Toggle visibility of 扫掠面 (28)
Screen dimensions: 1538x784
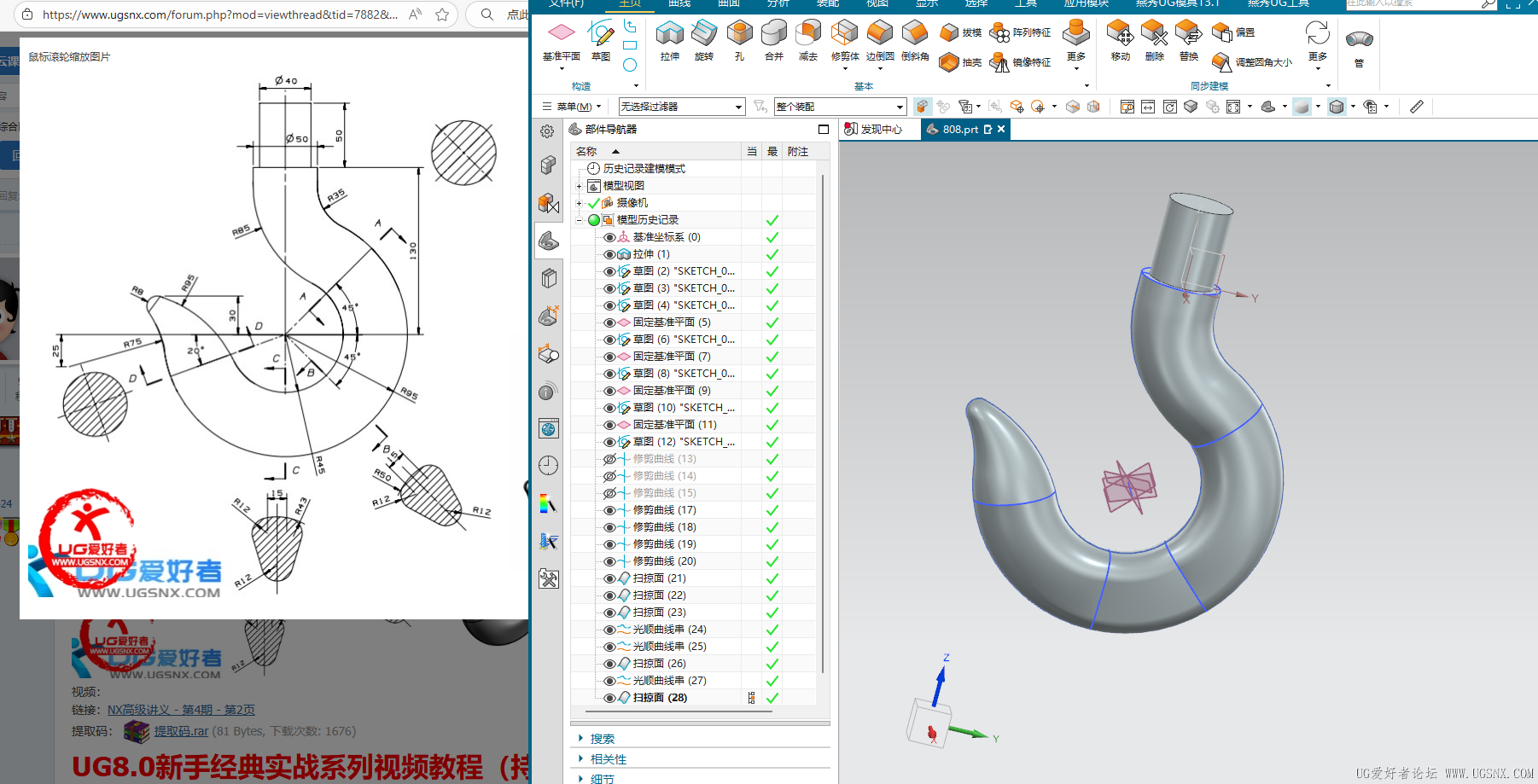pos(609,698)
